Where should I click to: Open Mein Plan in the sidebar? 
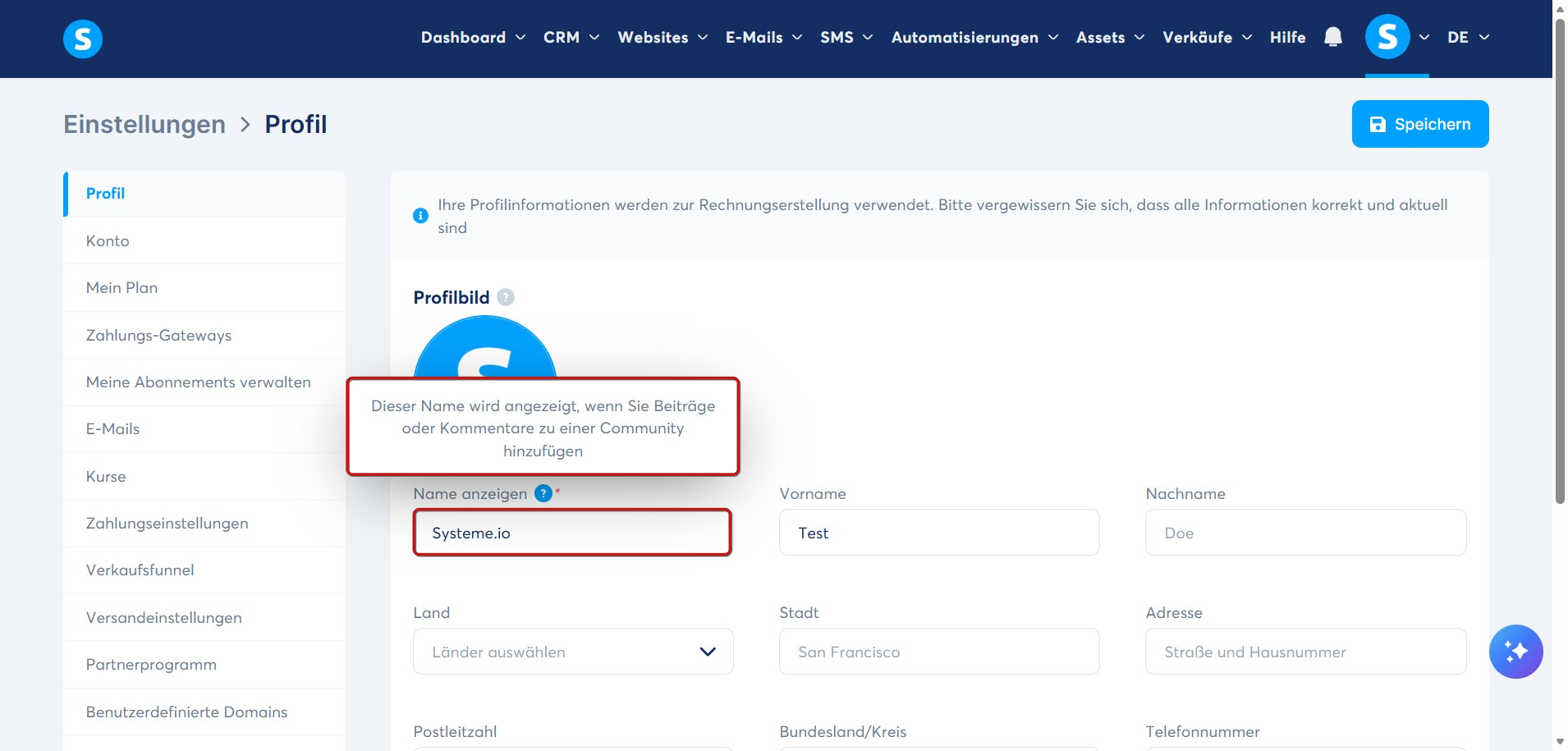[204, 288]
